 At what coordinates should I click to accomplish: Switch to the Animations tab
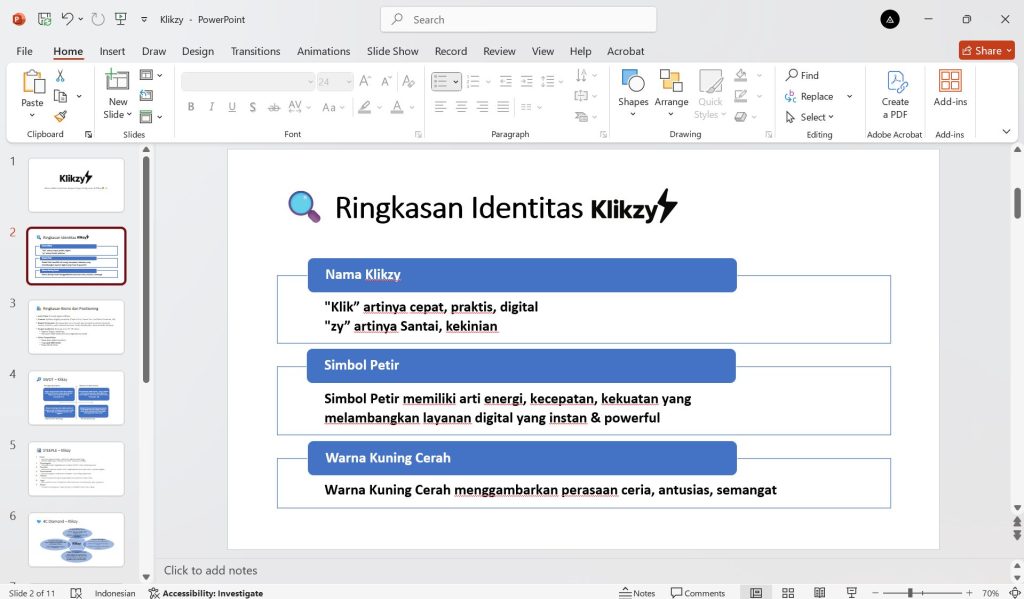(323, 51)
